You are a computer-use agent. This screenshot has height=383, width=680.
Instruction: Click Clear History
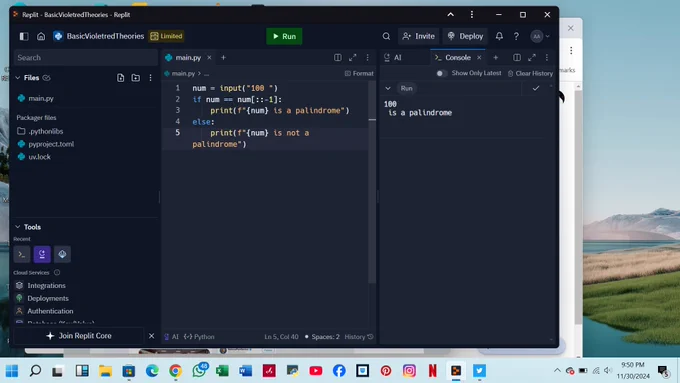tap(530, 73)
